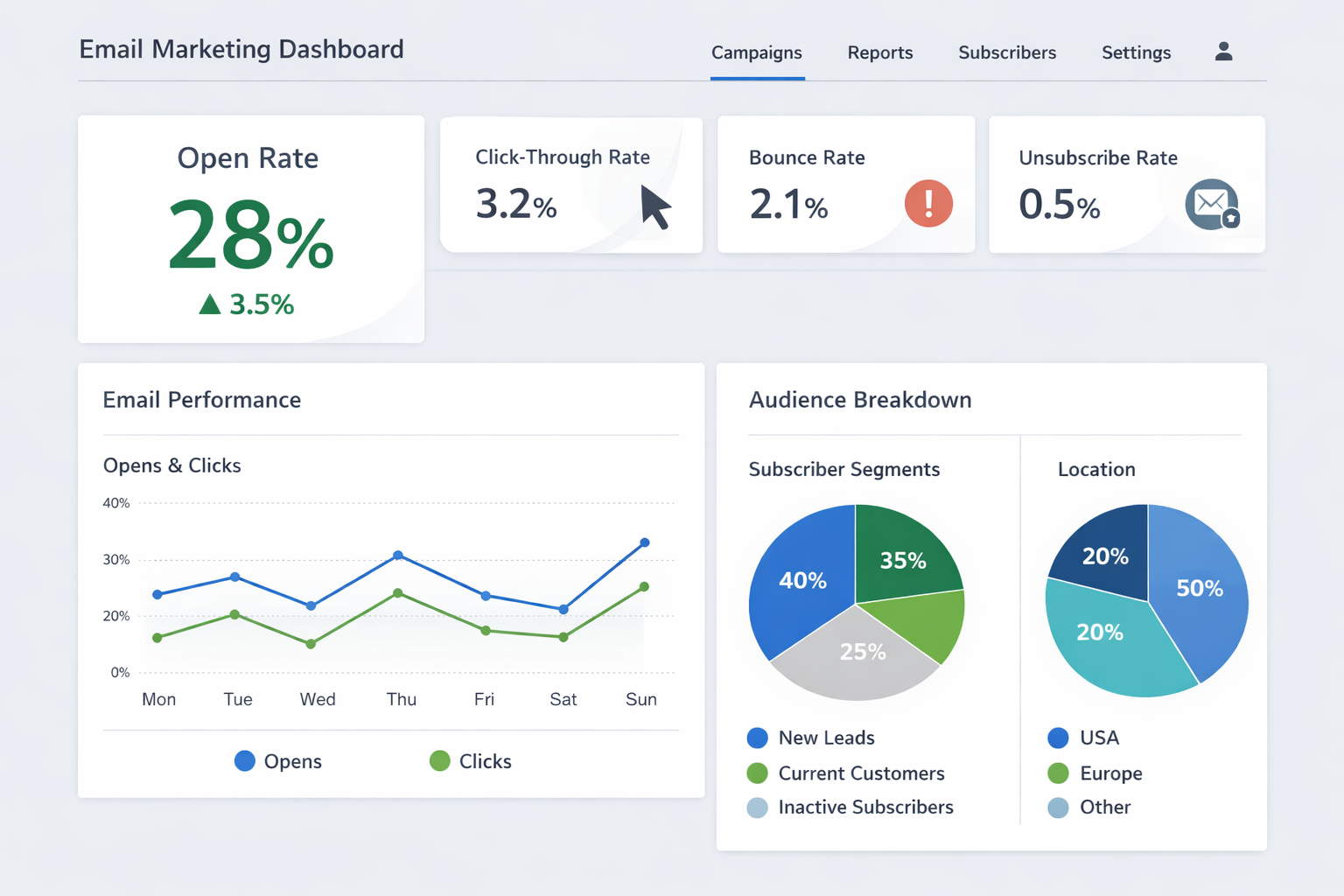Image resolution: width=1344 pixels, height=896 pixels.
Task: Select the Campaigns nav item
Action: (757, 52)
